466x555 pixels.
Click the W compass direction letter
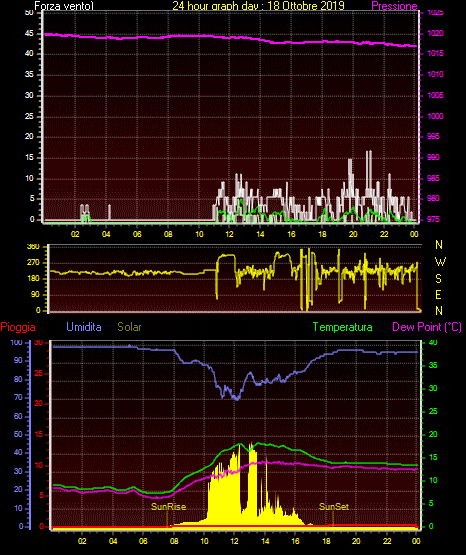[x=440, y=262]
